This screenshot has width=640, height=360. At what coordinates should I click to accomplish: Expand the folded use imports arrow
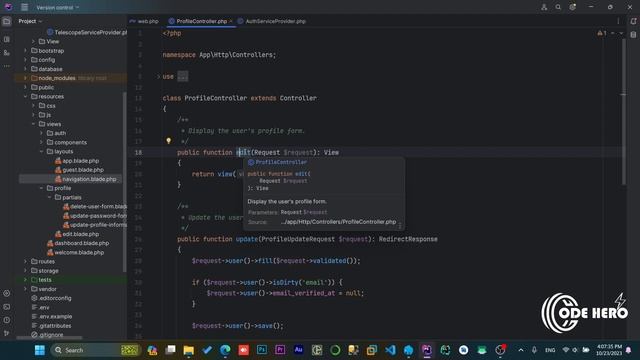tap(158, 76)
